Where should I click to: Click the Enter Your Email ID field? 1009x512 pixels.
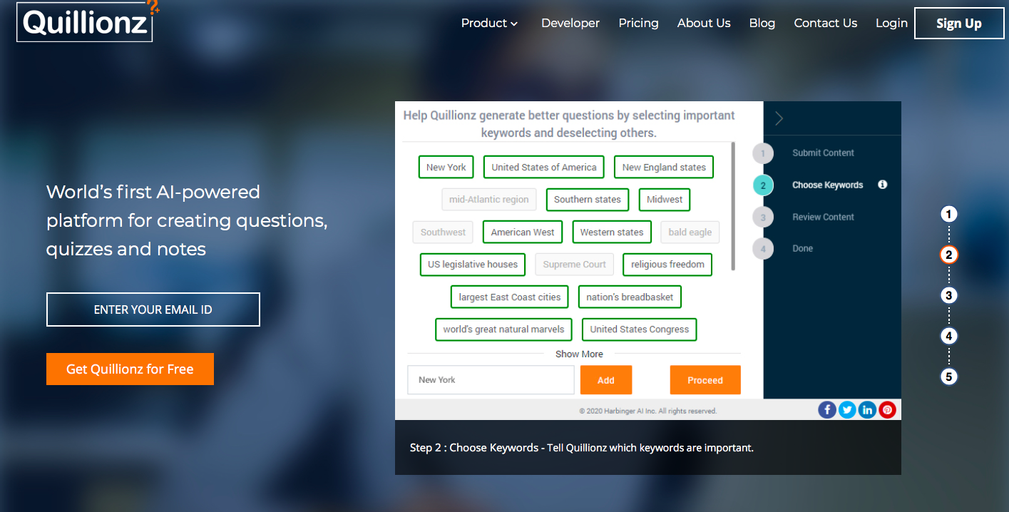click(x=153, y=309)
